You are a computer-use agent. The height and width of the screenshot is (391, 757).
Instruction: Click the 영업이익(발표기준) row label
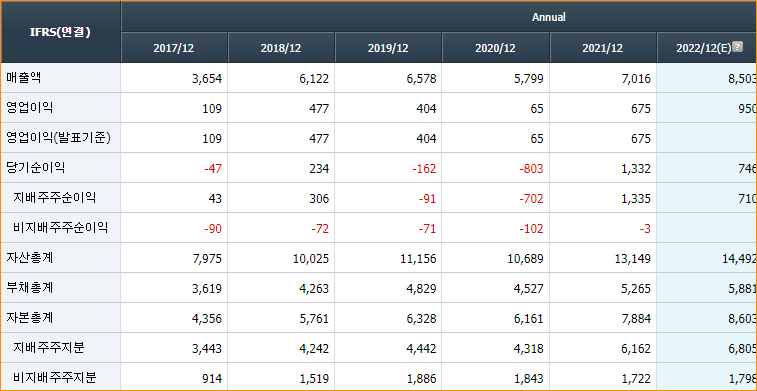tap(58, 138)
